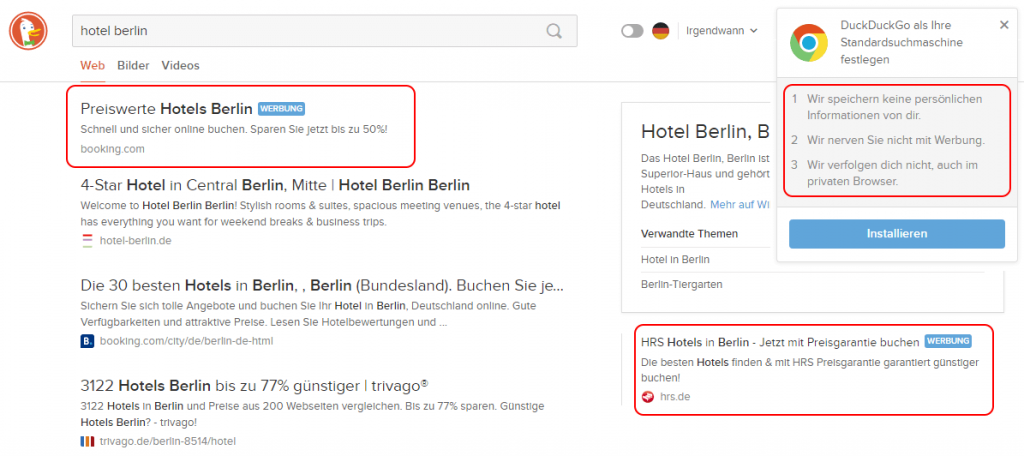The height and width of the screenshot is (456, 1024).
Task: Switch to the Bilder tab
Action: click(133, 65)
